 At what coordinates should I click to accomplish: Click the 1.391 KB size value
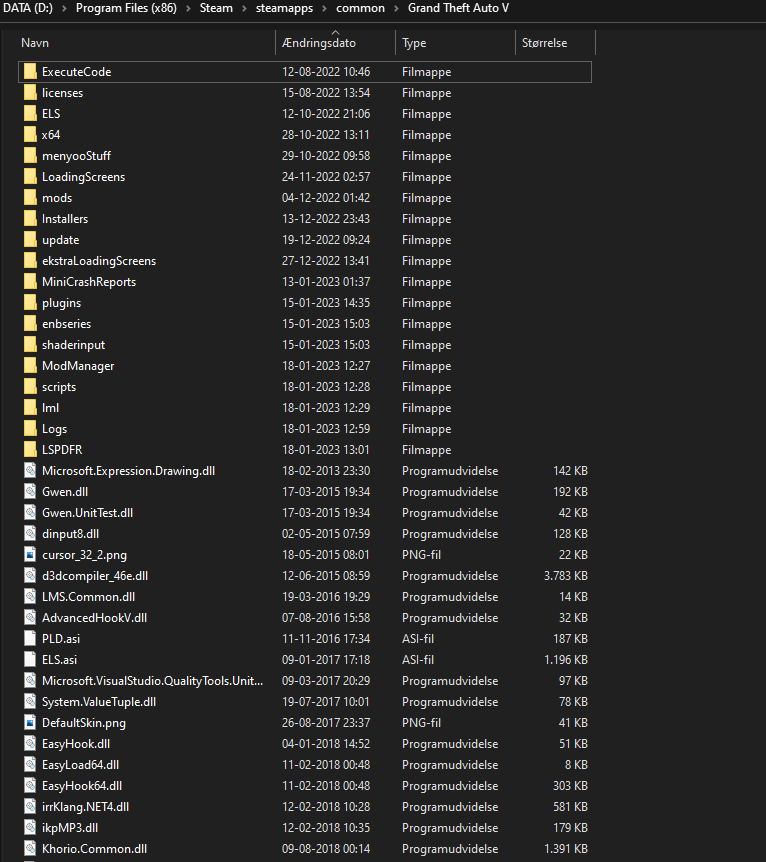click(x=566, y=849)
